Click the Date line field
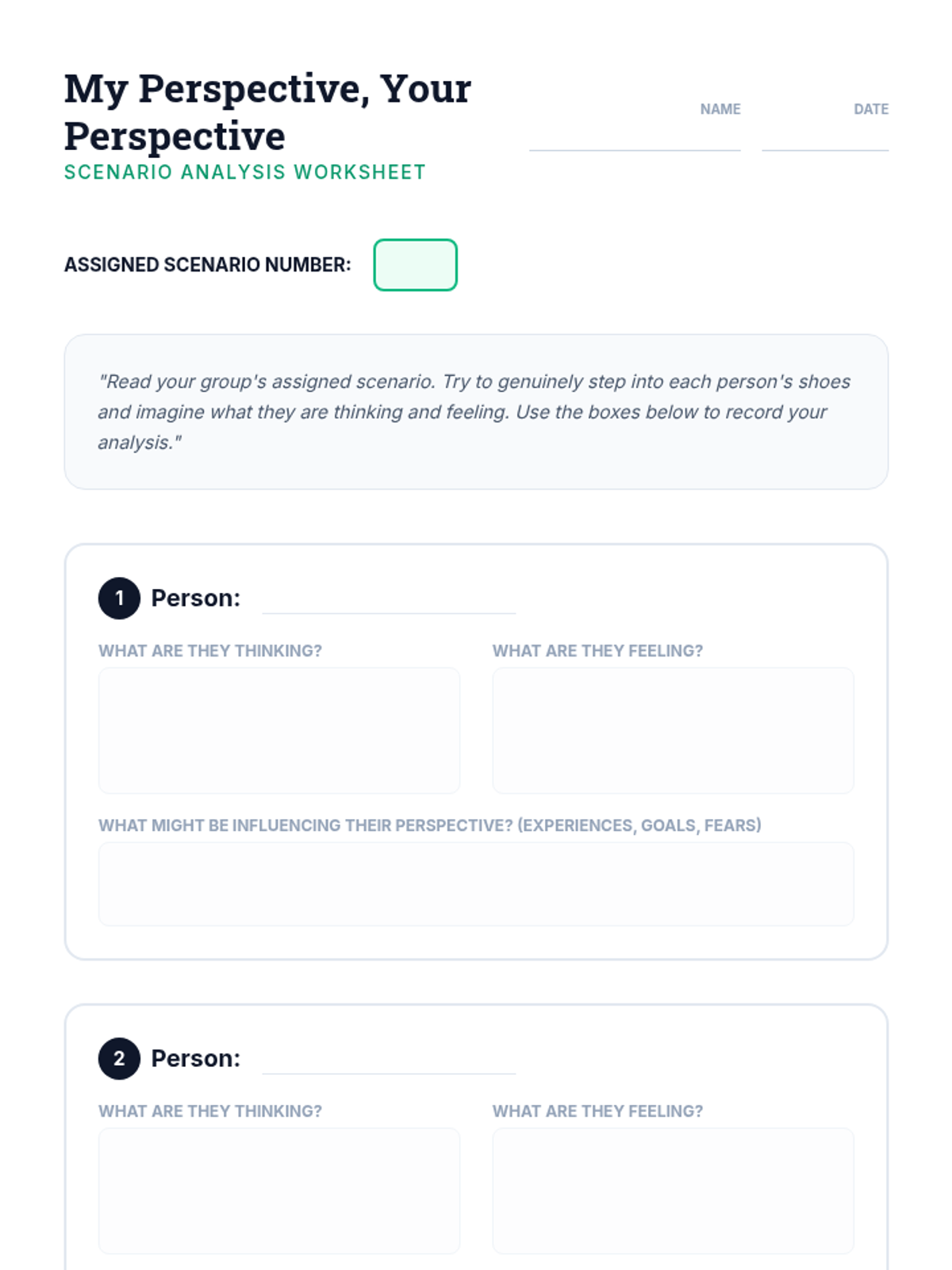Viewport: 952px width, 1270px height. click(825, 135)
